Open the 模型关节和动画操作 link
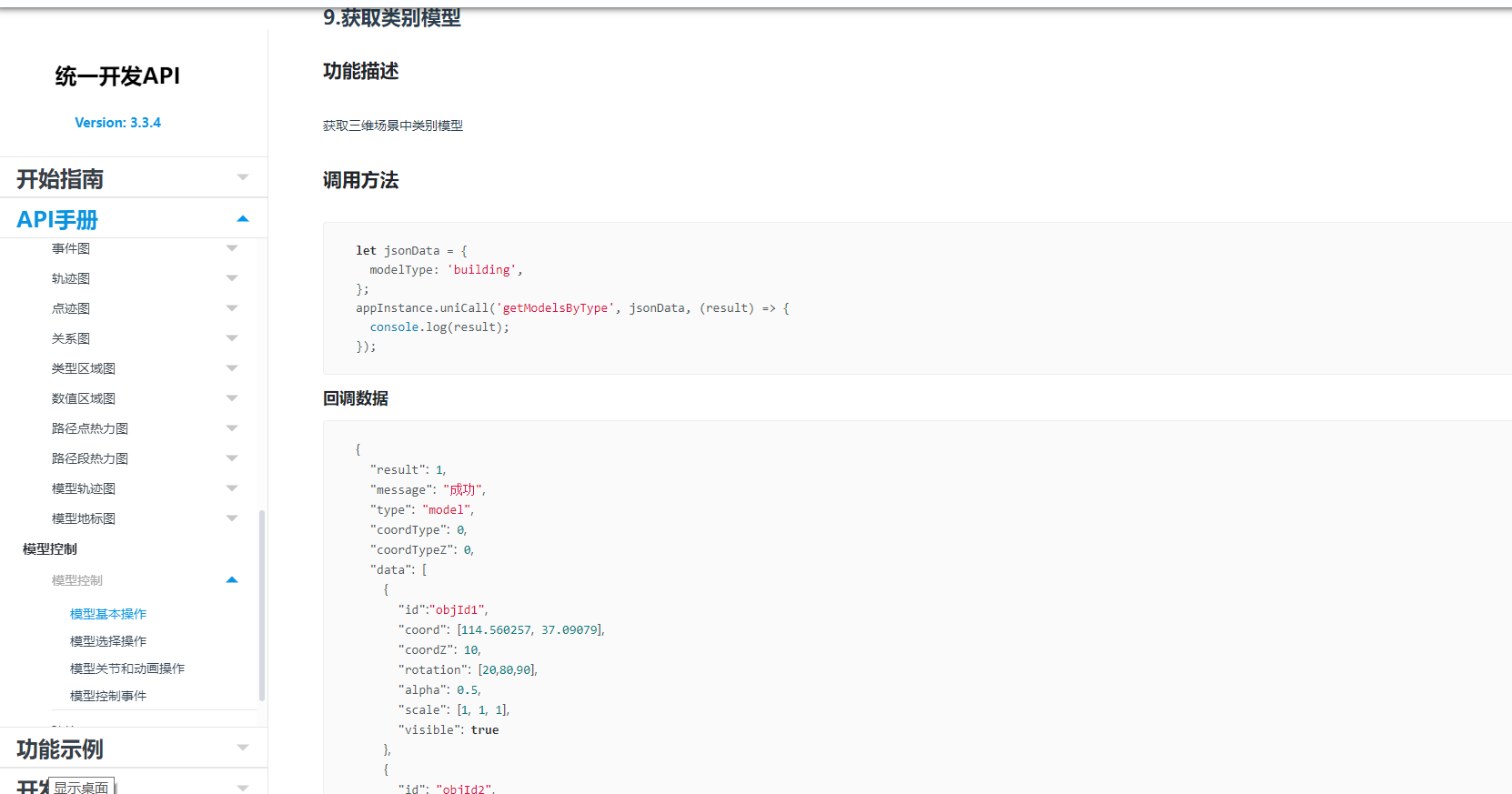Screen dimensions: 1512x794 point(127,668)
